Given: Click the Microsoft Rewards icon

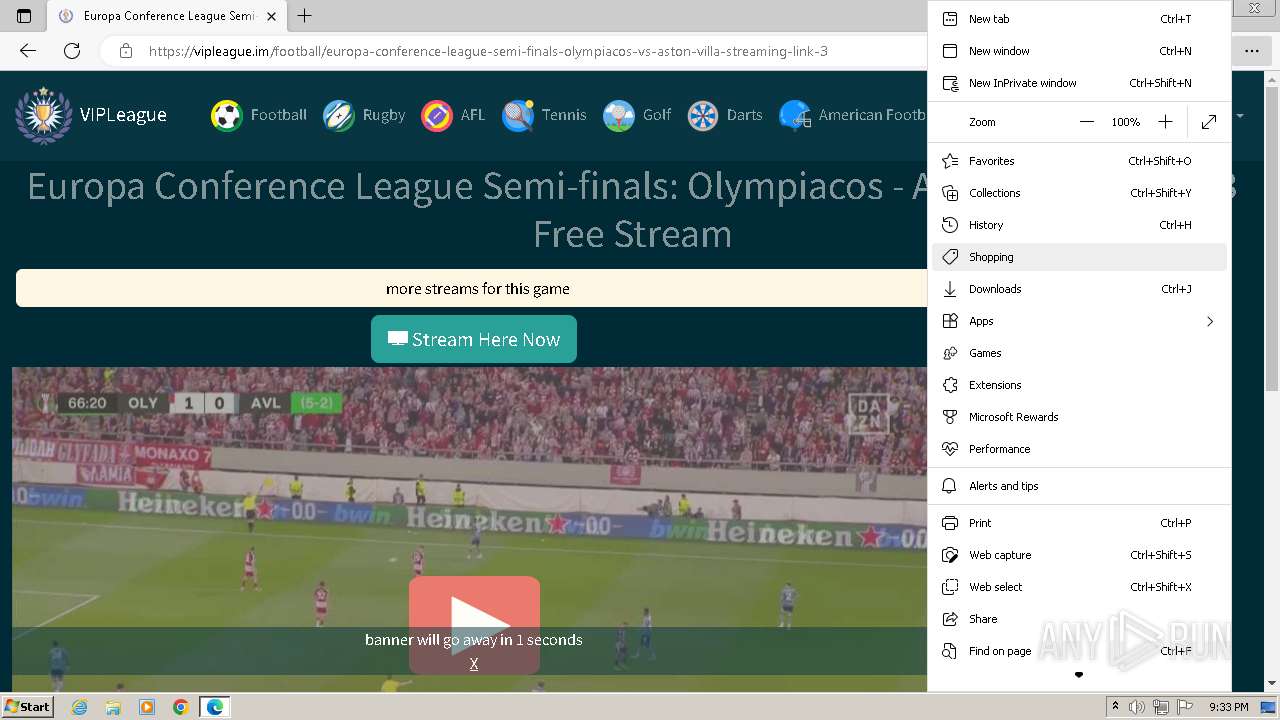Looking at the screenshot, I should 950,417.
